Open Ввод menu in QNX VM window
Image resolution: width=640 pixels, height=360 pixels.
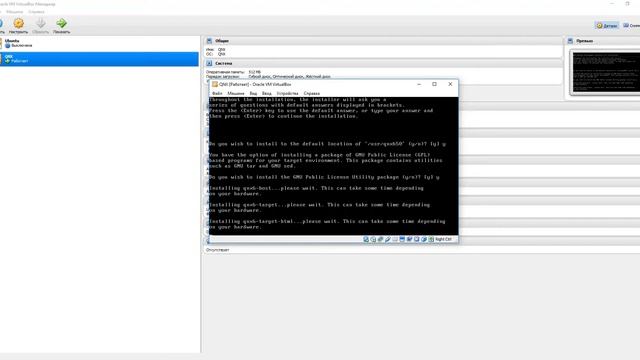point(267,93)
